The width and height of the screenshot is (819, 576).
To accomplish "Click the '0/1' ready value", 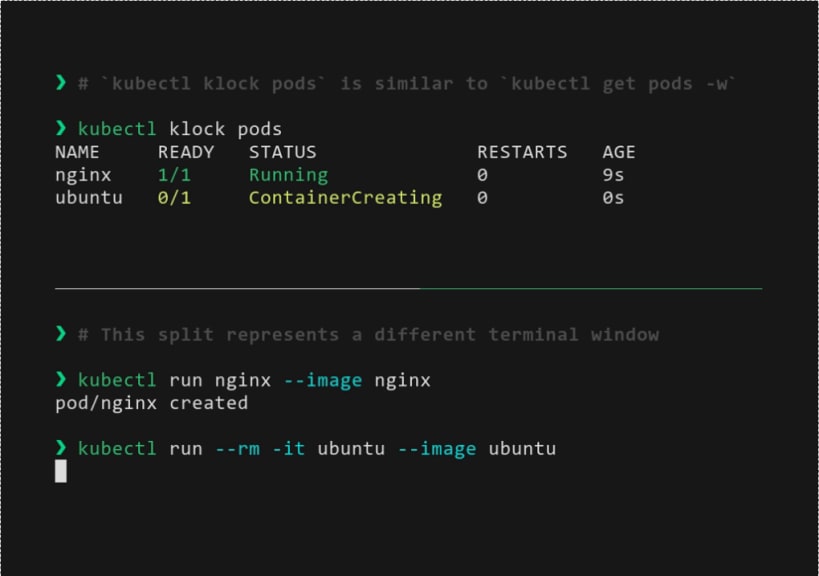I will point(174,198).
